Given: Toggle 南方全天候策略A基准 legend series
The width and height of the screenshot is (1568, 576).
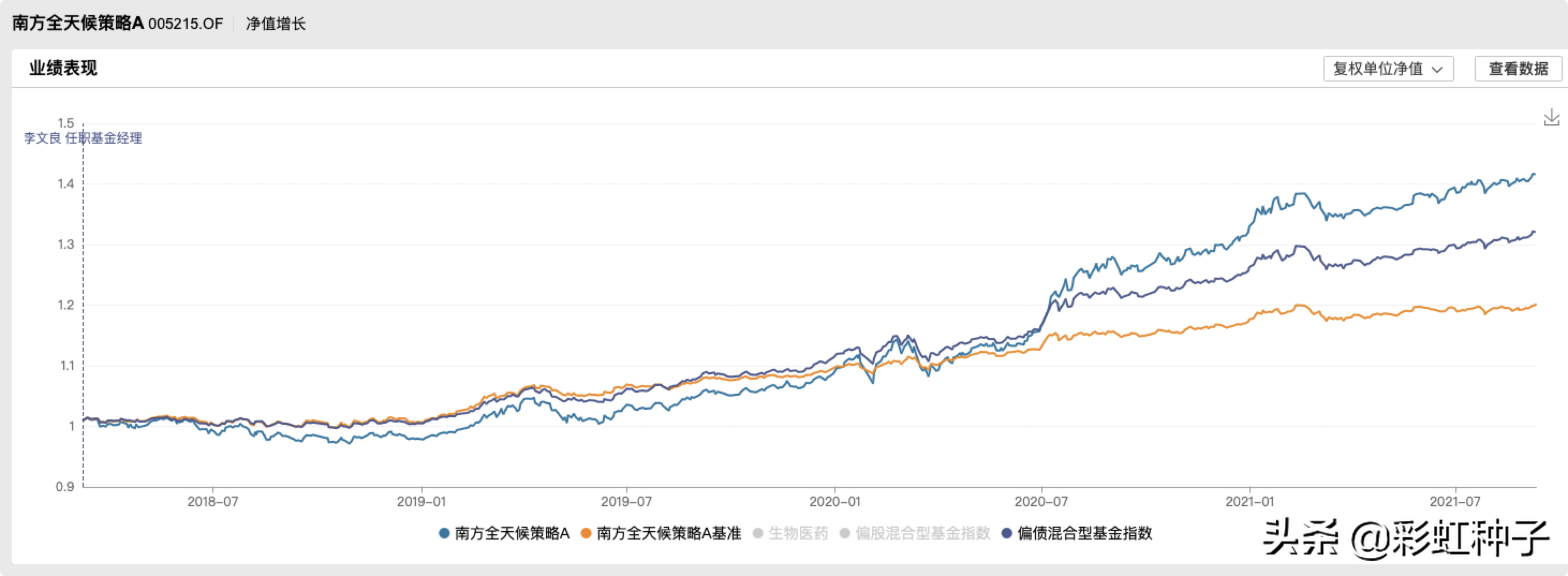Looking at the screenshot, I should [668, 534].
